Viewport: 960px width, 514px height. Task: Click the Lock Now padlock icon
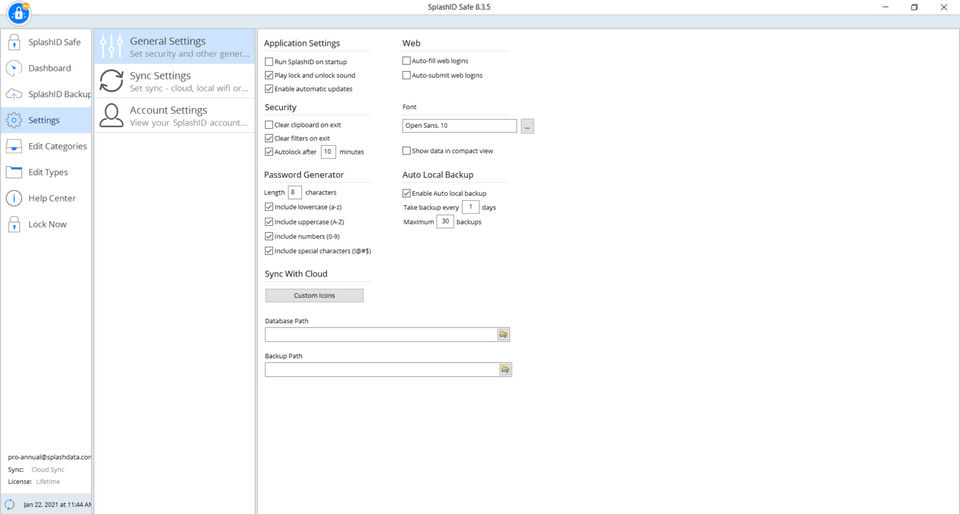point(14,224)
